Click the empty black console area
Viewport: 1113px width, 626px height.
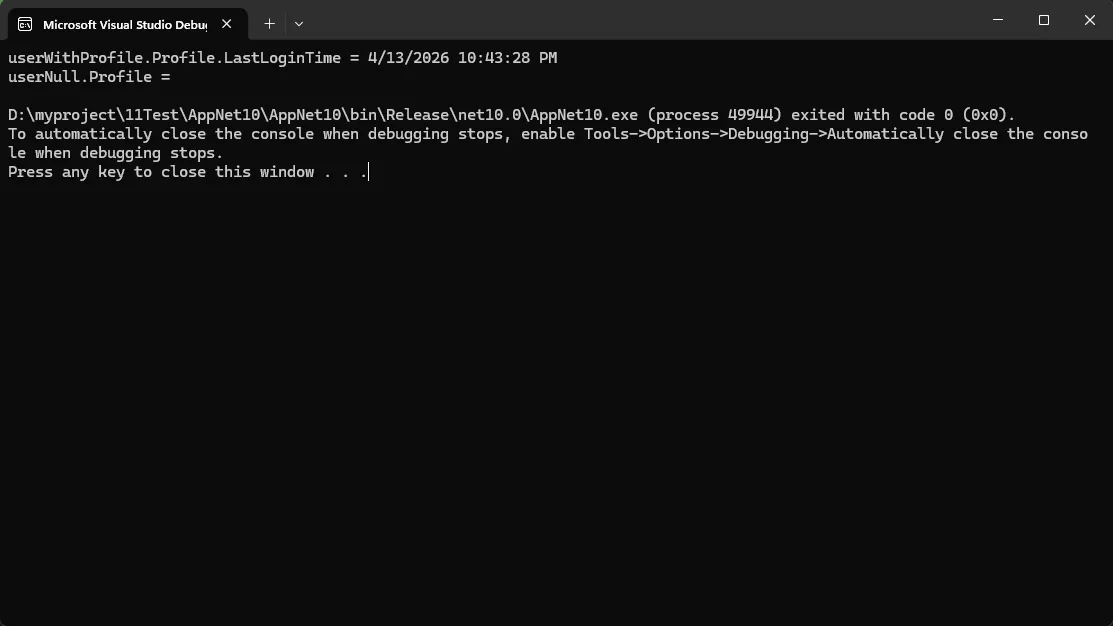[x=556, y=400]
